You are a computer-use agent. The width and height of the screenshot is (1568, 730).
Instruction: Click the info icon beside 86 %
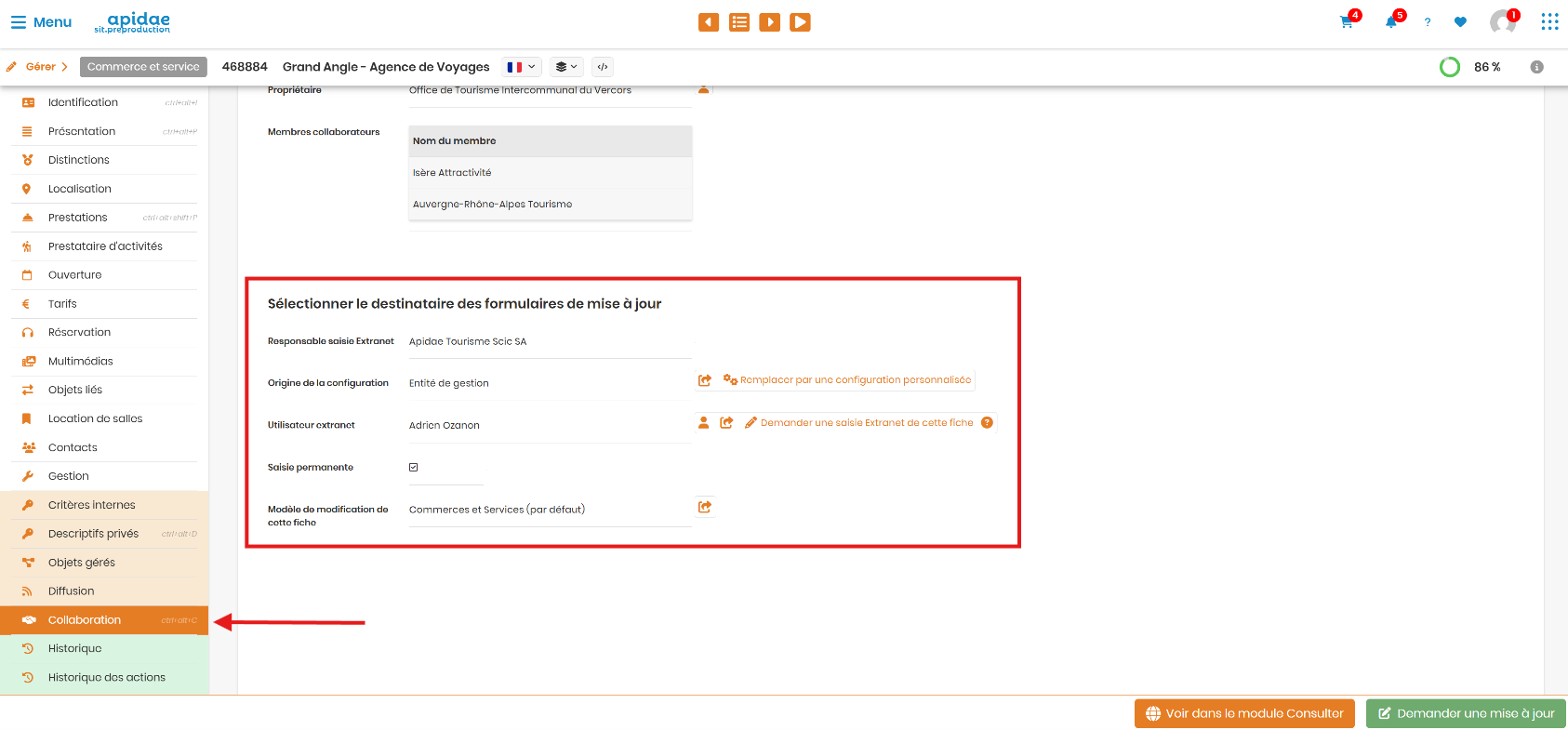1537,67
